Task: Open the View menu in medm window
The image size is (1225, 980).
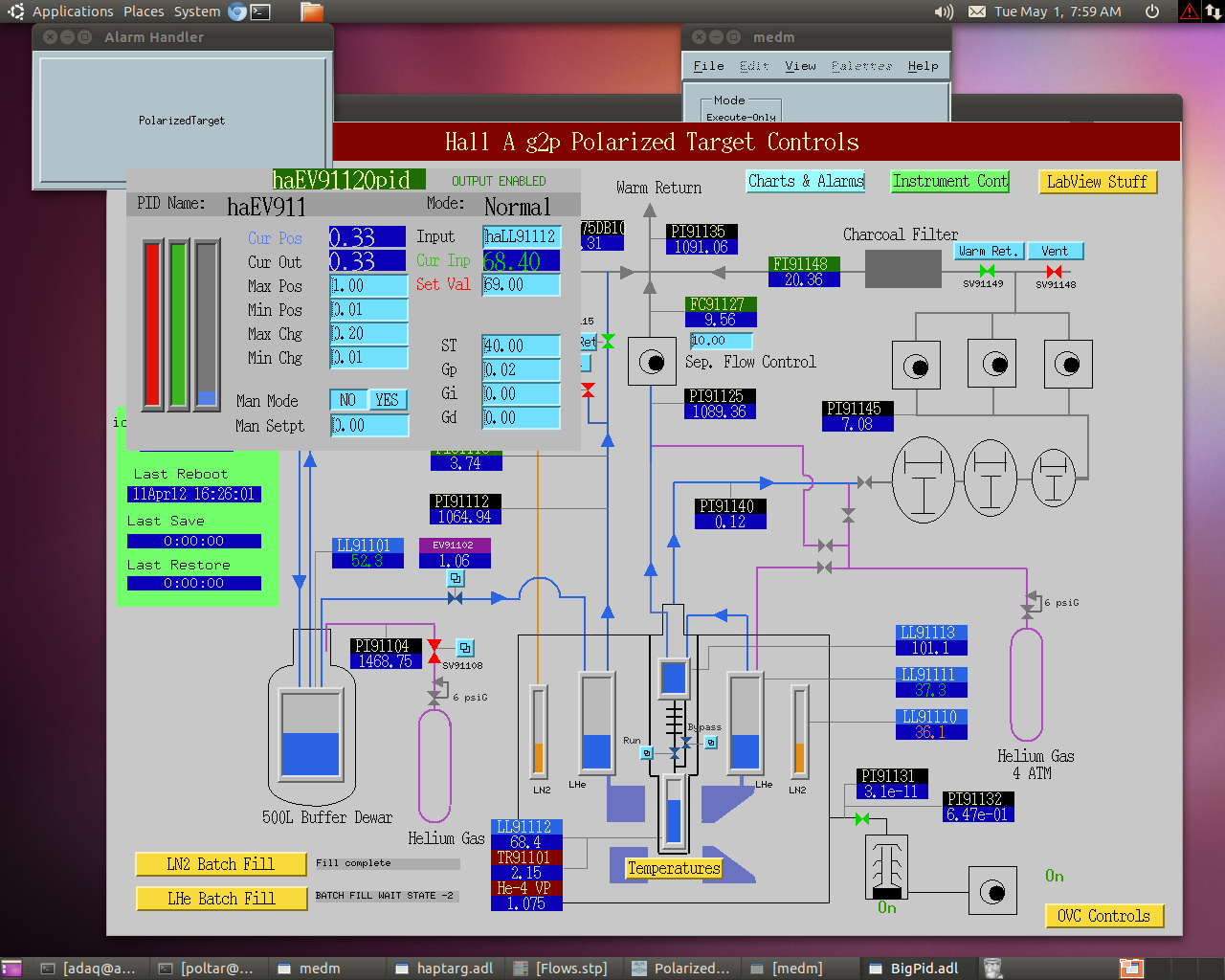Action: point(800,66)
